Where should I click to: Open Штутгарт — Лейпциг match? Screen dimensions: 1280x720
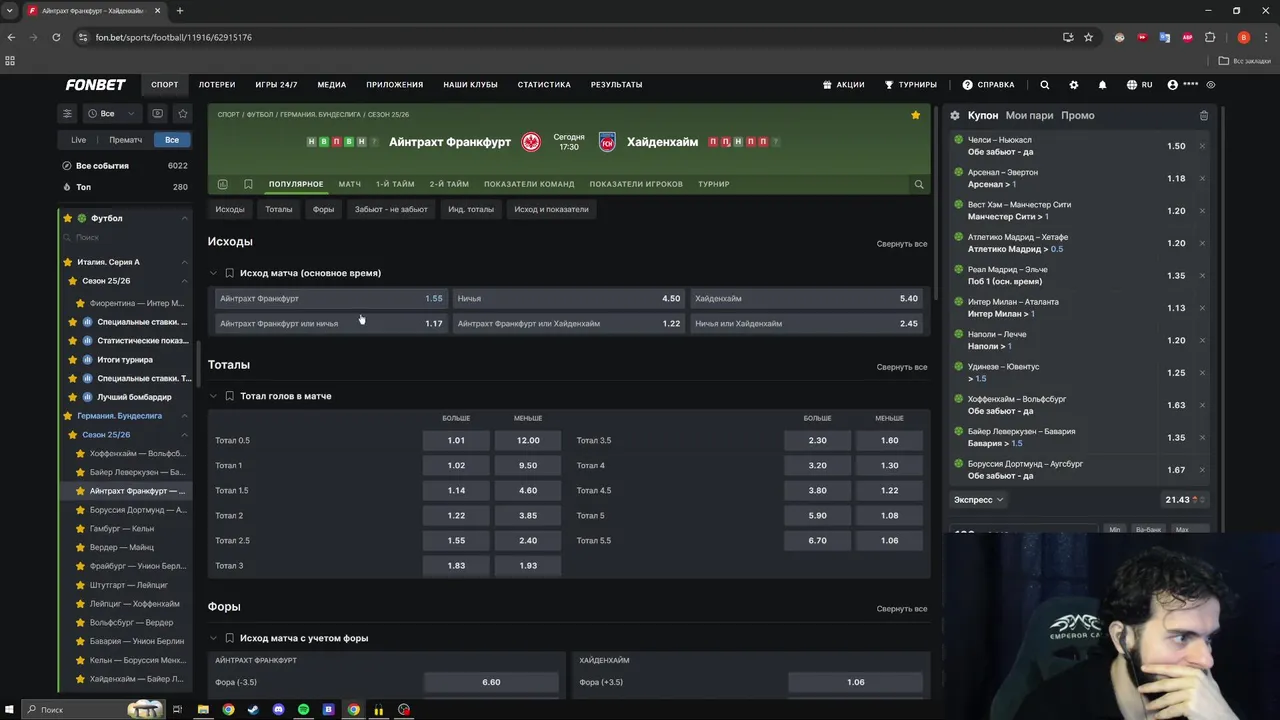(x=129, y=585)
